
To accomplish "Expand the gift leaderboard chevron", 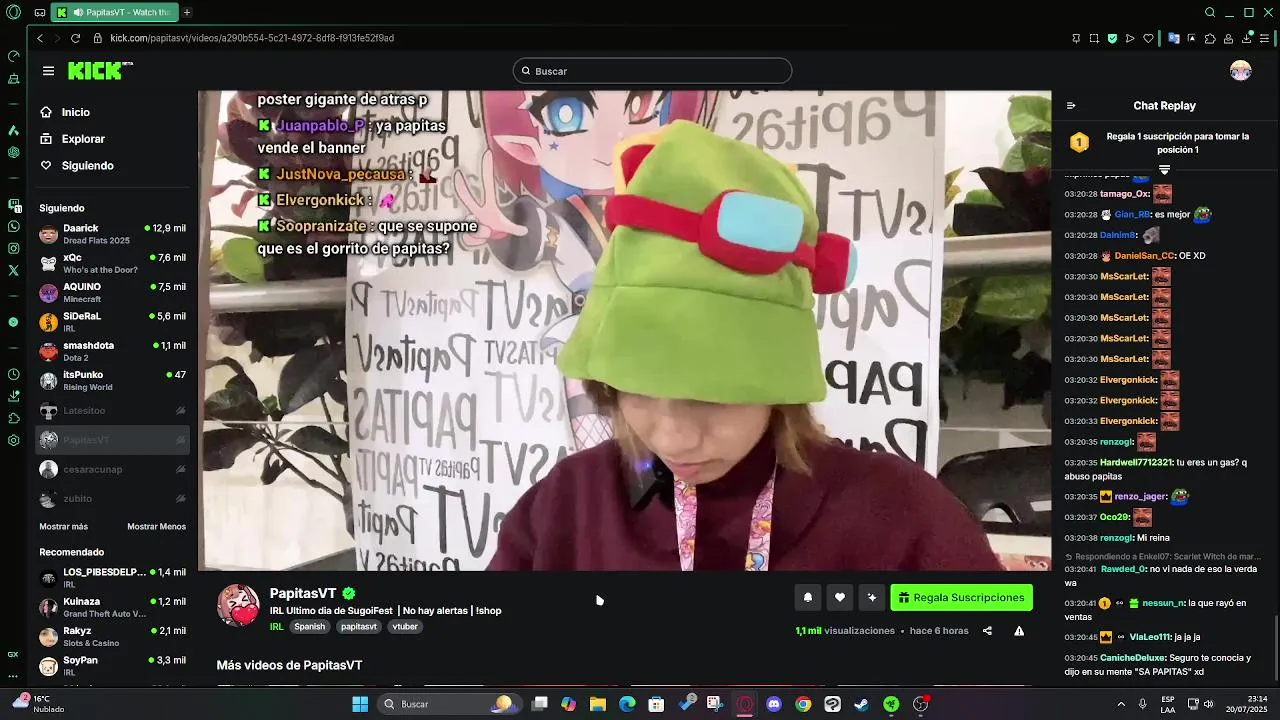I will pos(1164,170).
